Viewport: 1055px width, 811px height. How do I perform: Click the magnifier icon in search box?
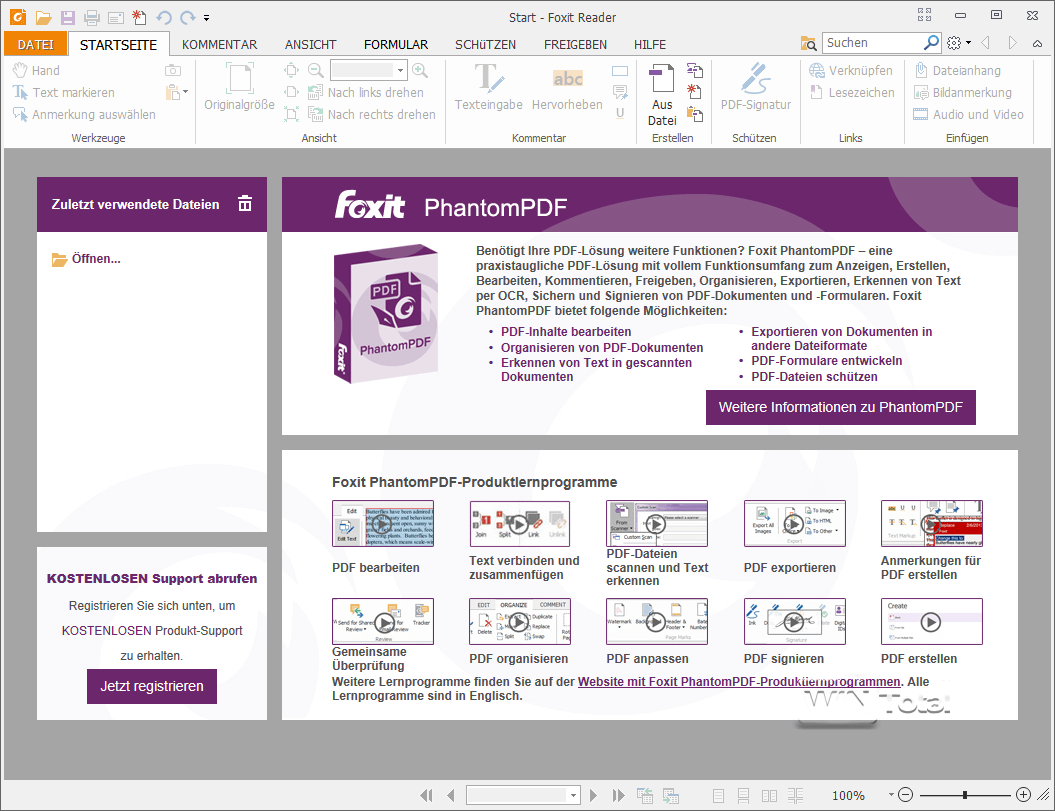(931, 43)
